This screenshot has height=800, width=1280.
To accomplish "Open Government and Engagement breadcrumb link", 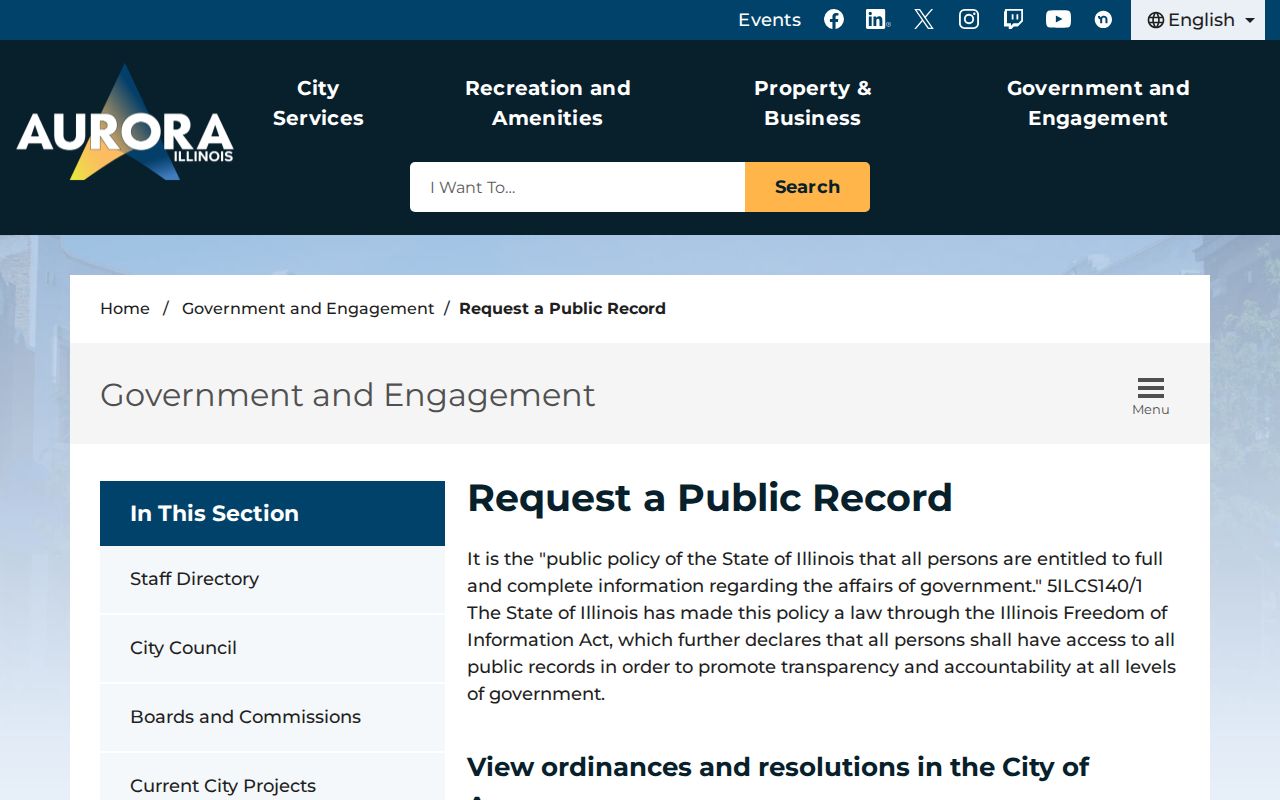I will point(308,308).
